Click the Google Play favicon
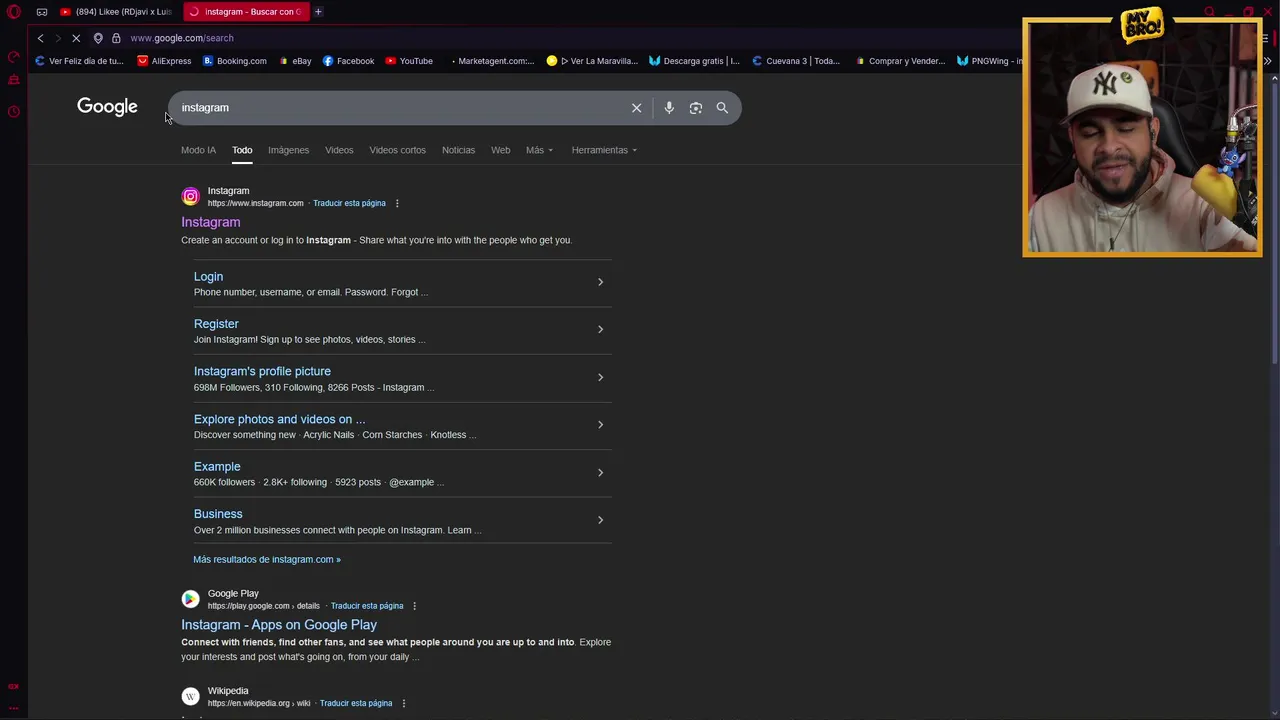This screenshot has width=1280, height=720. coord(190,599)
